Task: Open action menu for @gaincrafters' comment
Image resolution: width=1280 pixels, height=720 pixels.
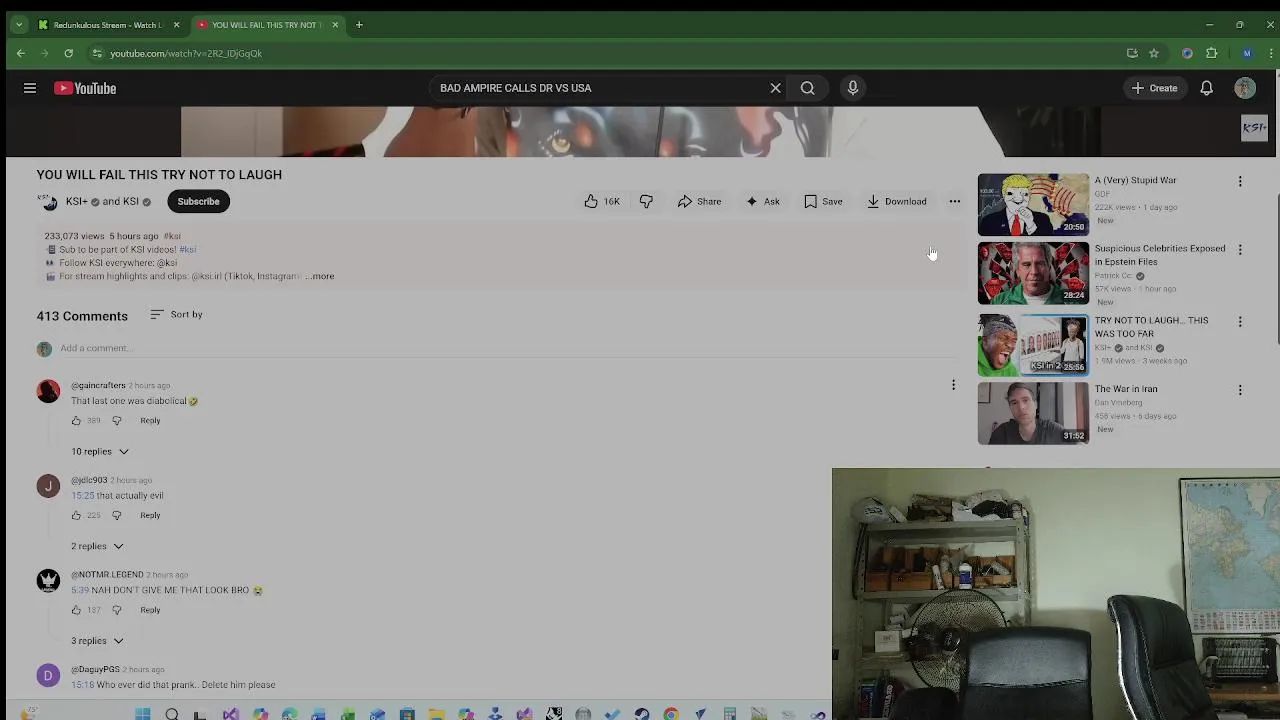Action: click(953, 385)
